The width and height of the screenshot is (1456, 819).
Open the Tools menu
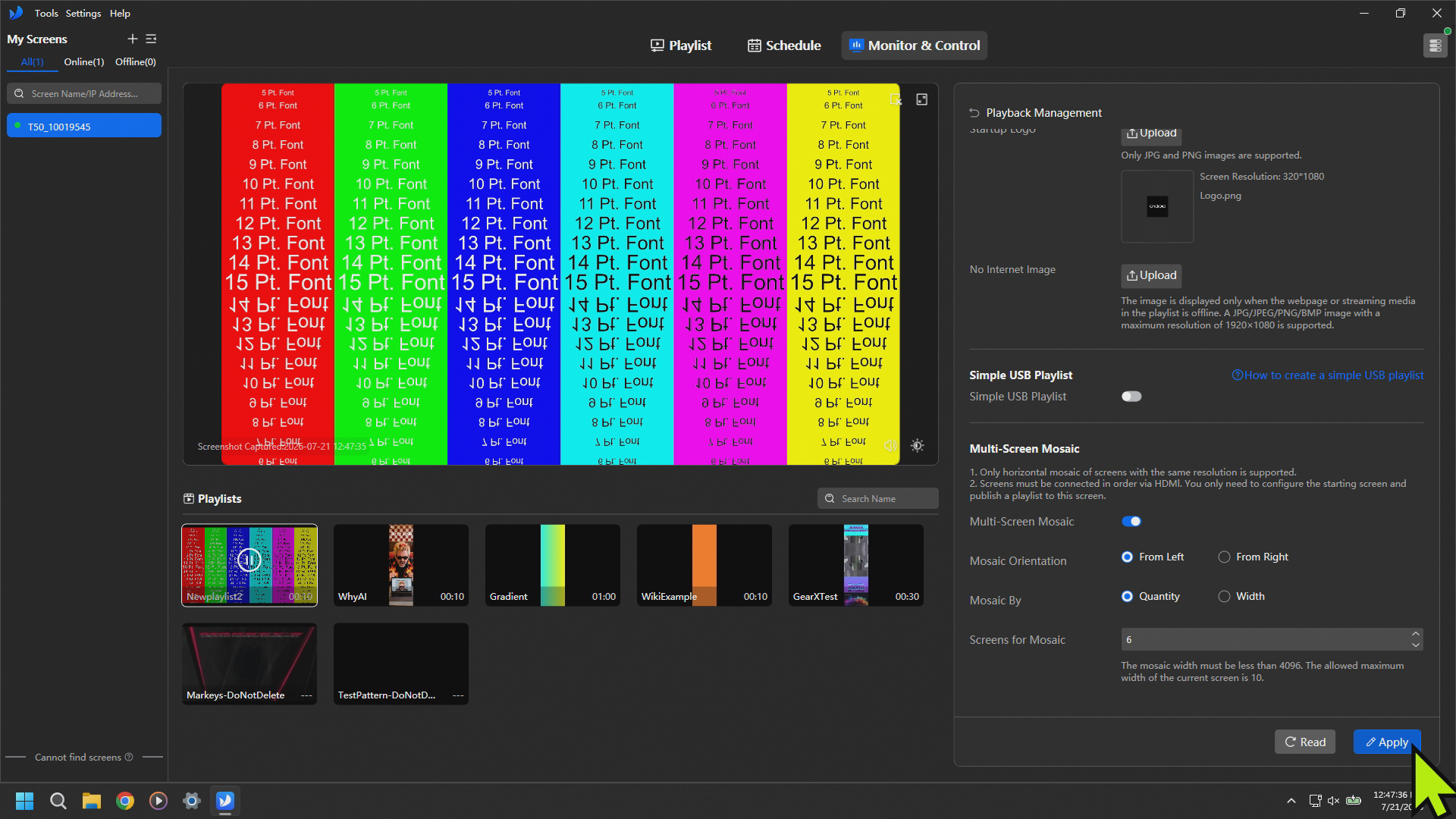pos(46,13)
